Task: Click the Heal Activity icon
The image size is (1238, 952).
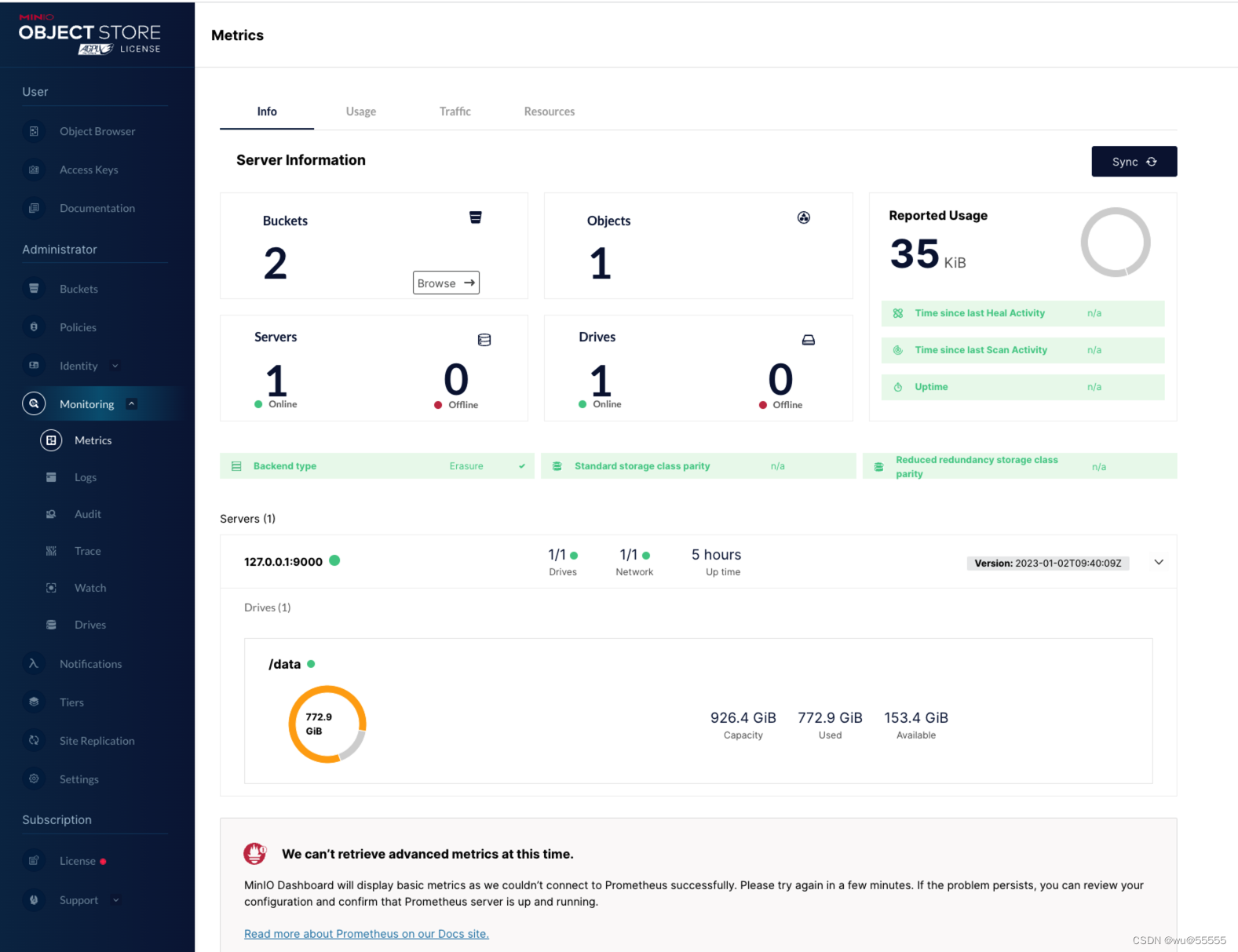Action: (898, 313)
